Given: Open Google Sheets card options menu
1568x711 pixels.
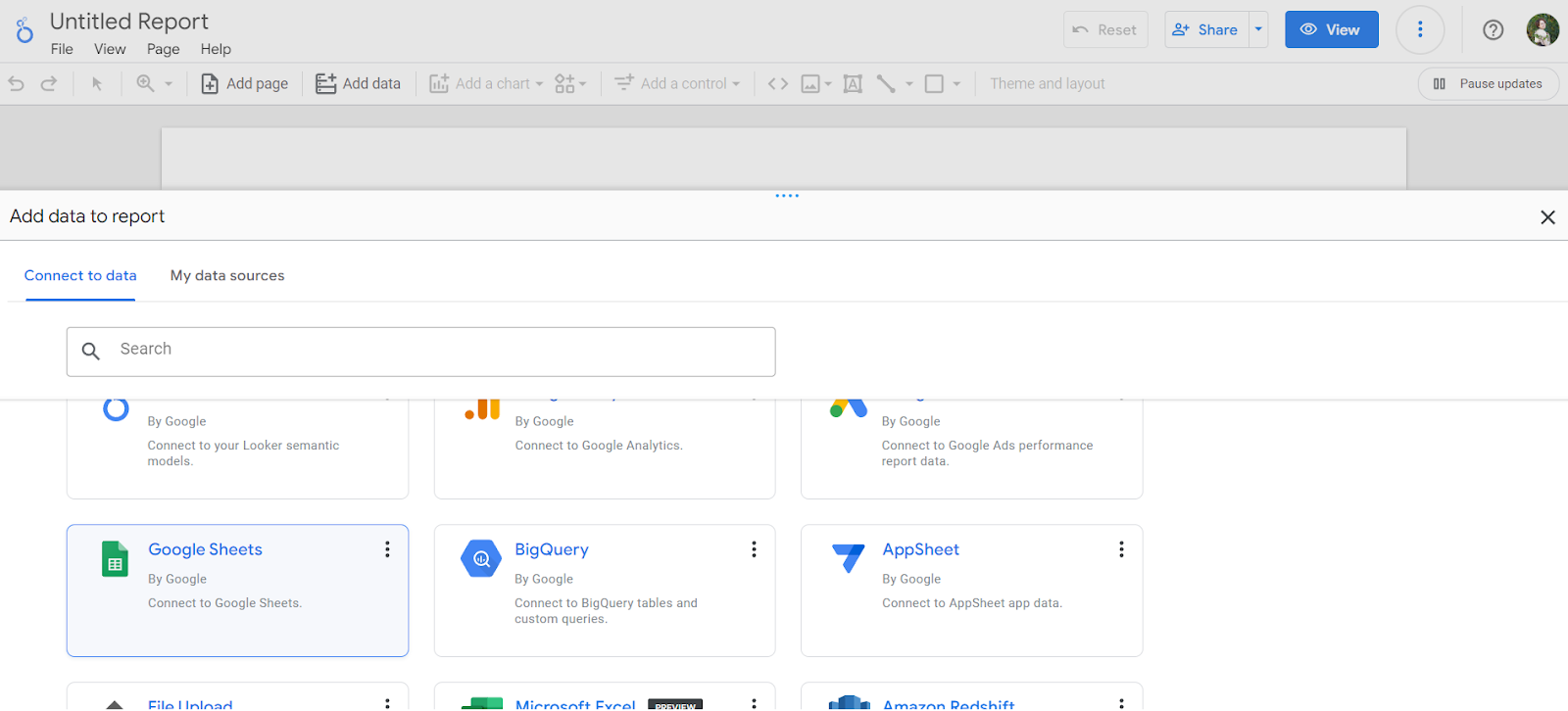Looking at the screenshot, I should 387,549.
